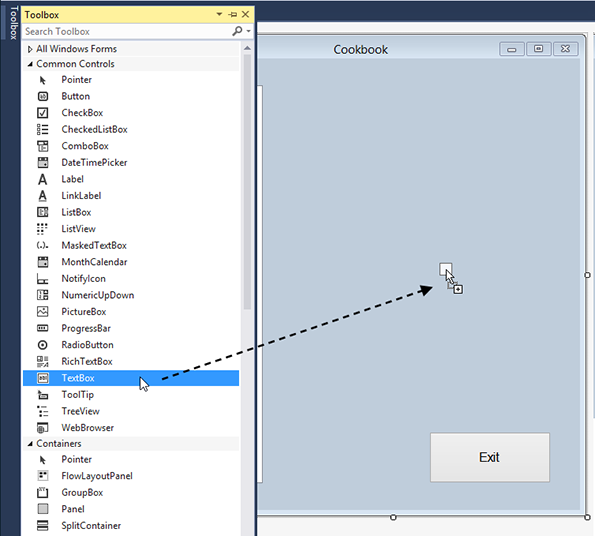Select the MonthCalendar icon

[42, 262]
